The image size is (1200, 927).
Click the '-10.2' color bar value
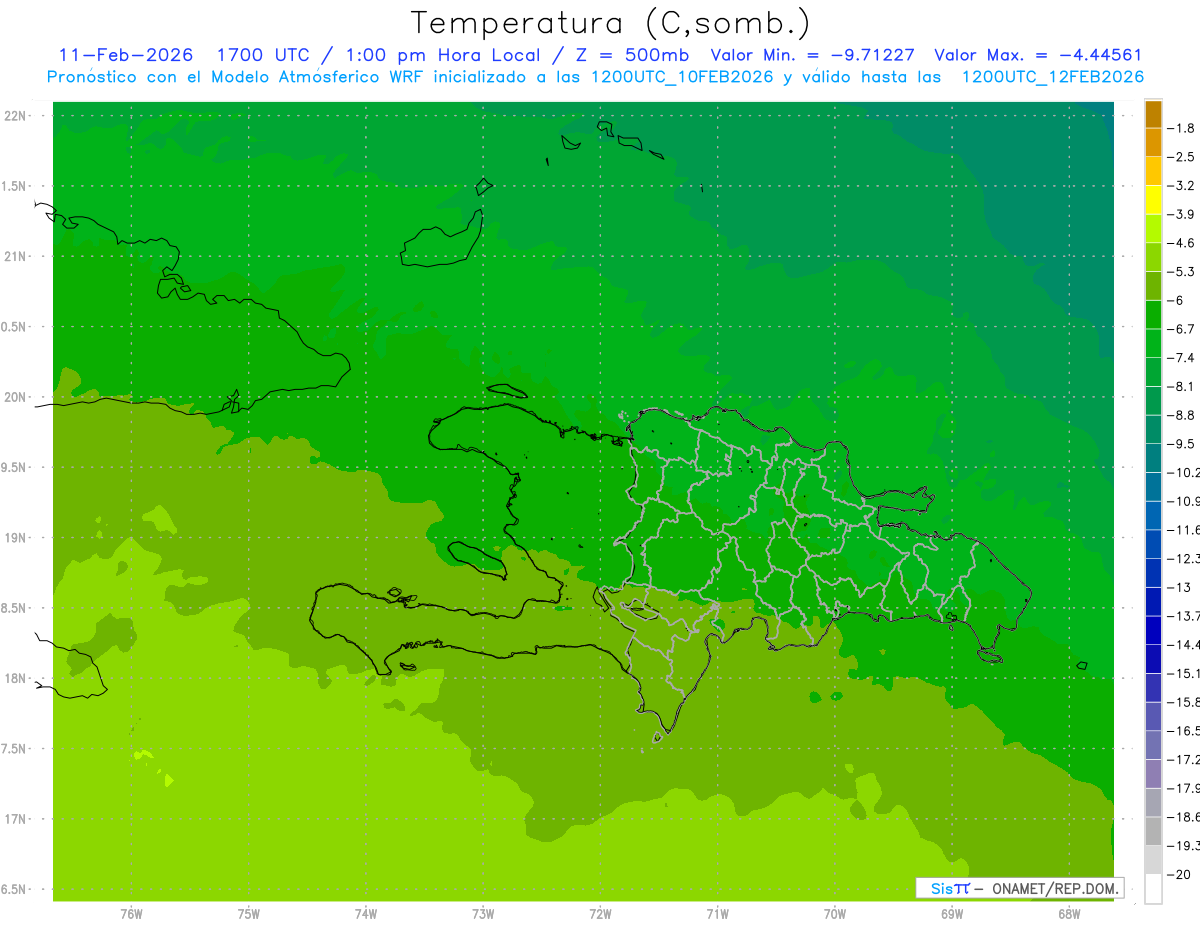click(x=1184, y=472)
